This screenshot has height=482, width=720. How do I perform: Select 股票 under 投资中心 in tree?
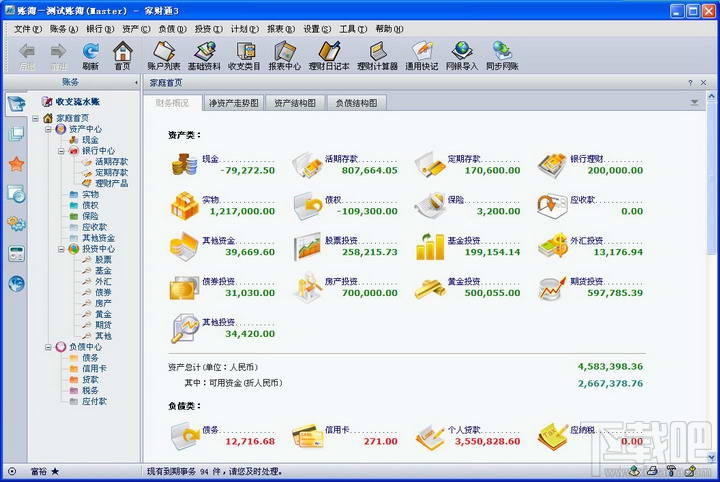[103, 260]
